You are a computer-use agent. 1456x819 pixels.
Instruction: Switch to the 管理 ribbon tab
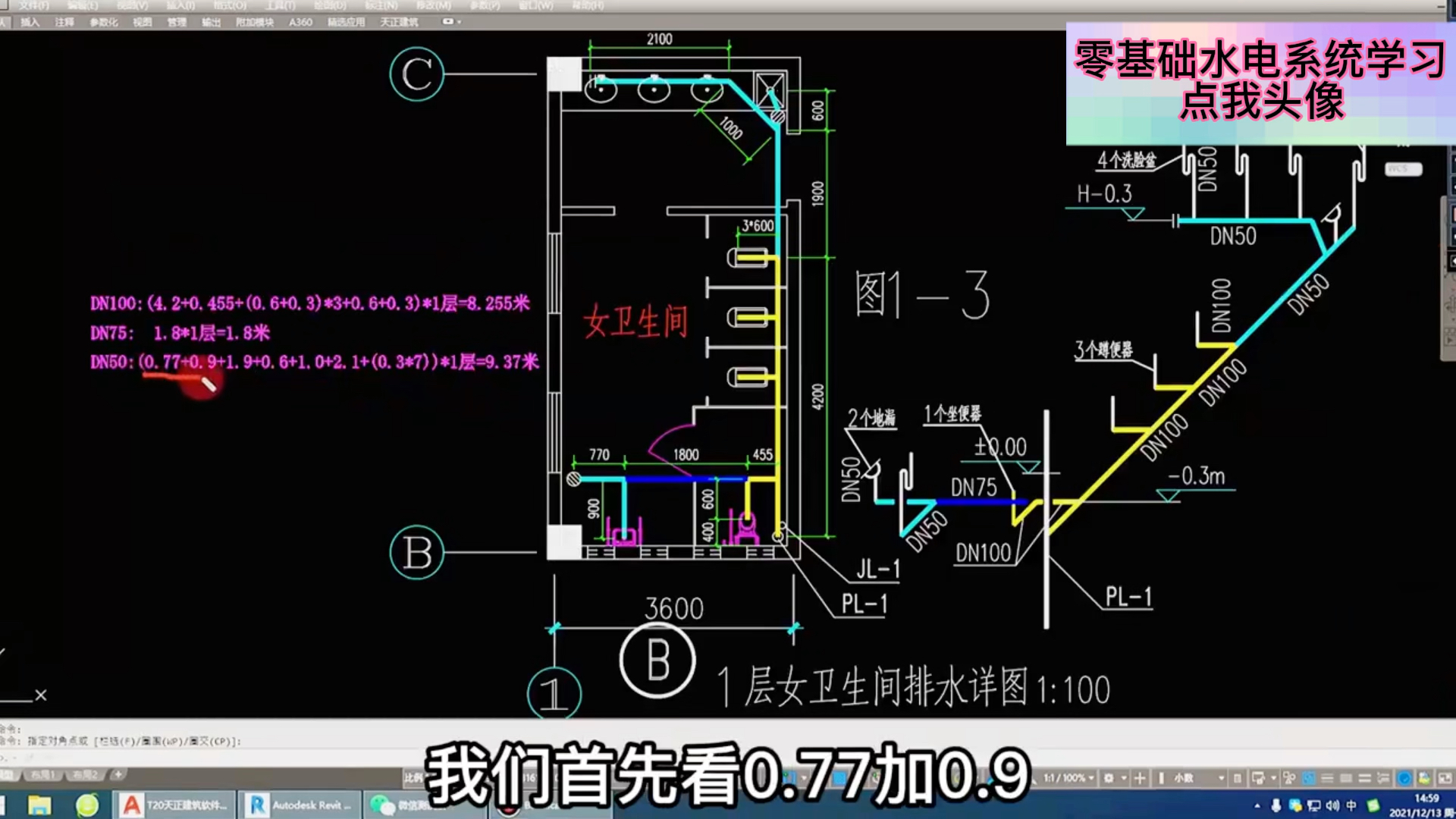click(x=178, y=23)
